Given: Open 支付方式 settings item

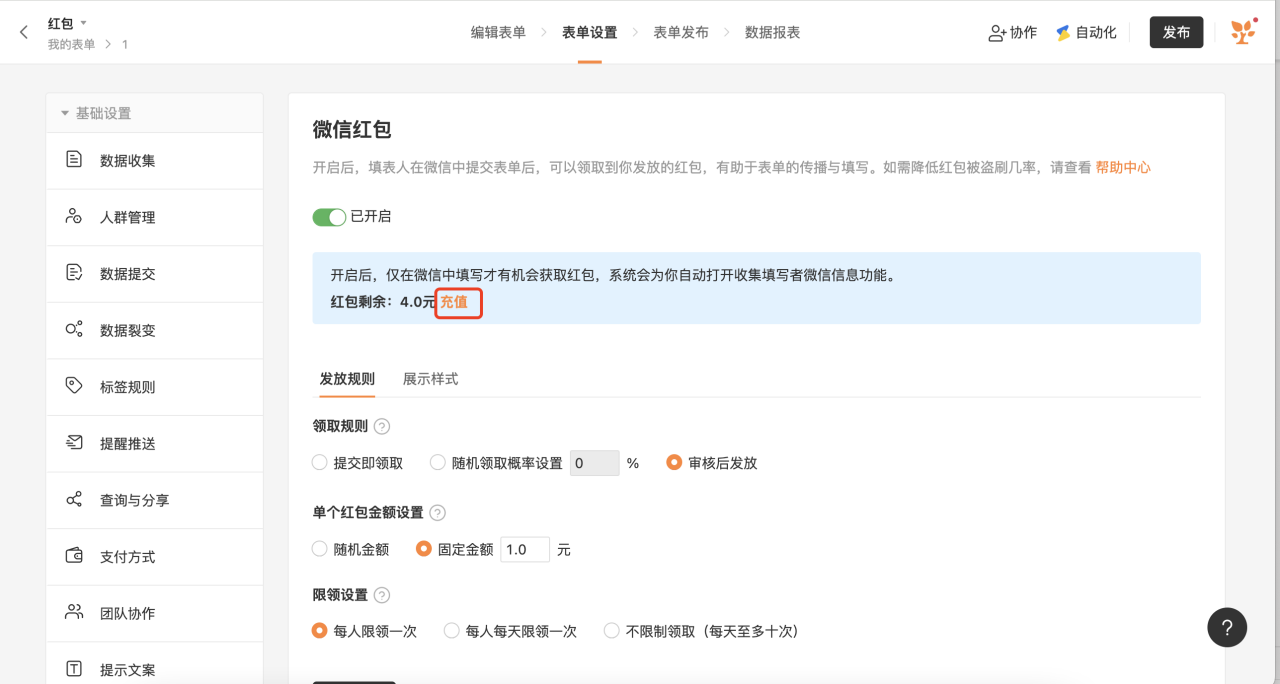Looking at the screenshot, I should (x=155, y=557).
